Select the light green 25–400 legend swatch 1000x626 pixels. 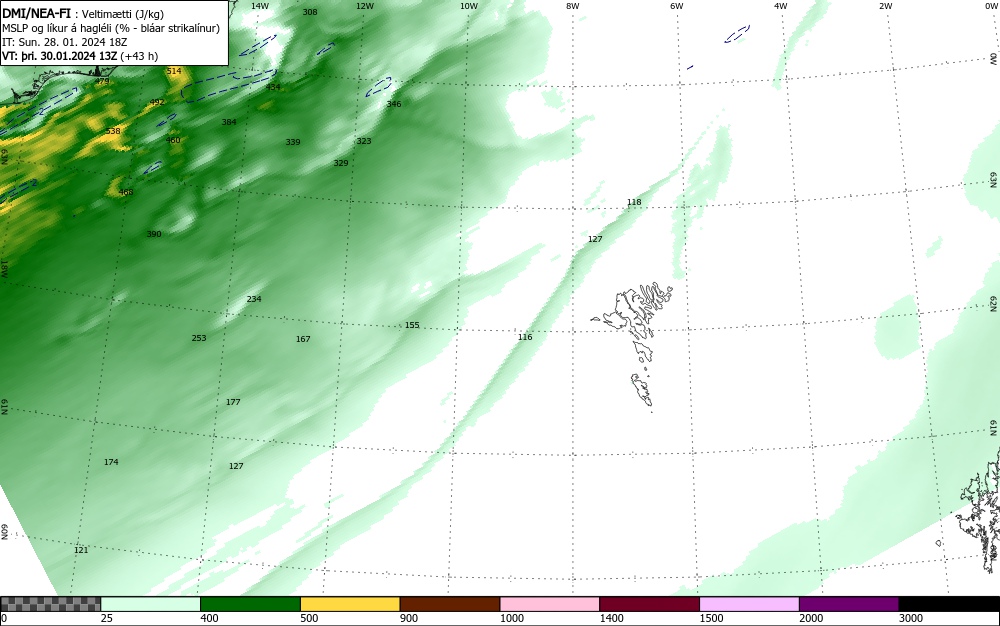151,604
